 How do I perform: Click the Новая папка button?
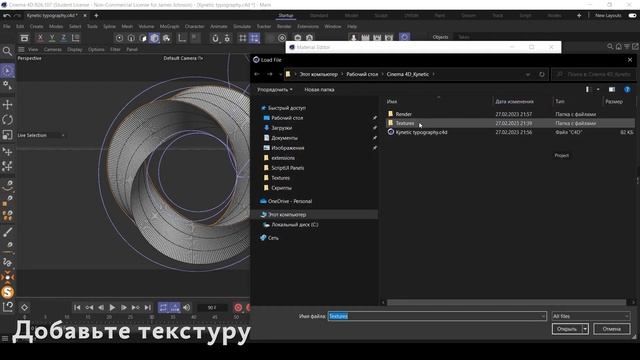319,89
